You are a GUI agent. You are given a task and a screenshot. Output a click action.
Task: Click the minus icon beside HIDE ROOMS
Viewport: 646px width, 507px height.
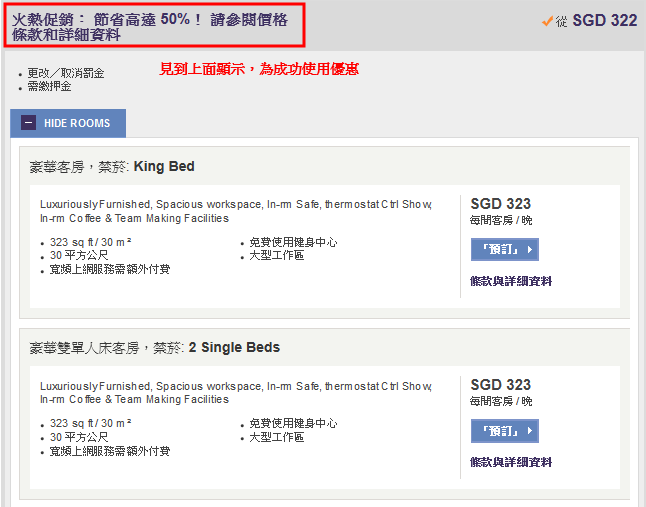click(28, 124)
